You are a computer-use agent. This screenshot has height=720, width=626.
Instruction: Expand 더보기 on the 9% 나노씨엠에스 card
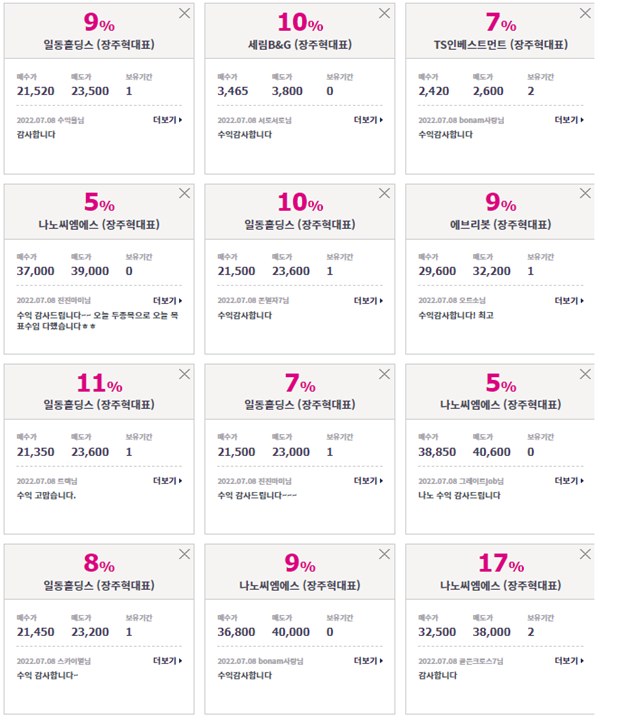pyautogui.click(x=368, y=661)
